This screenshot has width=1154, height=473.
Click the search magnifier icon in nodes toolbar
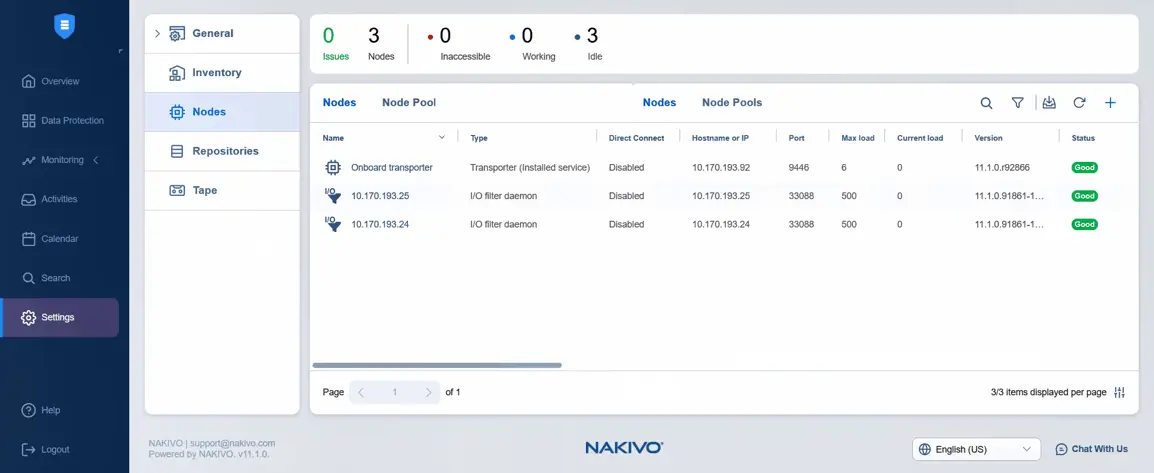point(986,103)
